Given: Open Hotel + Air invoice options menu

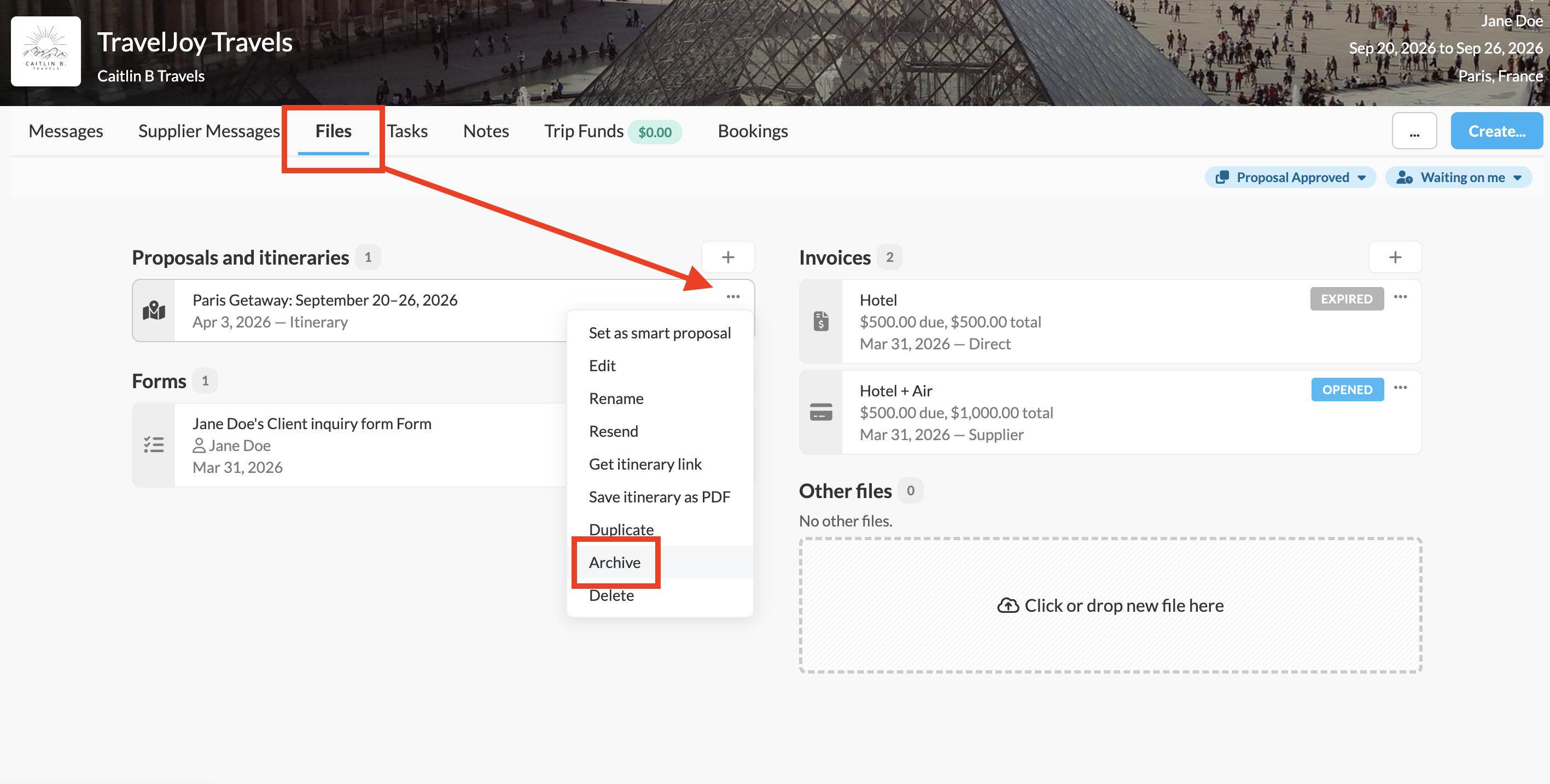Looking at the screenshot, I should coord(1400,388).
